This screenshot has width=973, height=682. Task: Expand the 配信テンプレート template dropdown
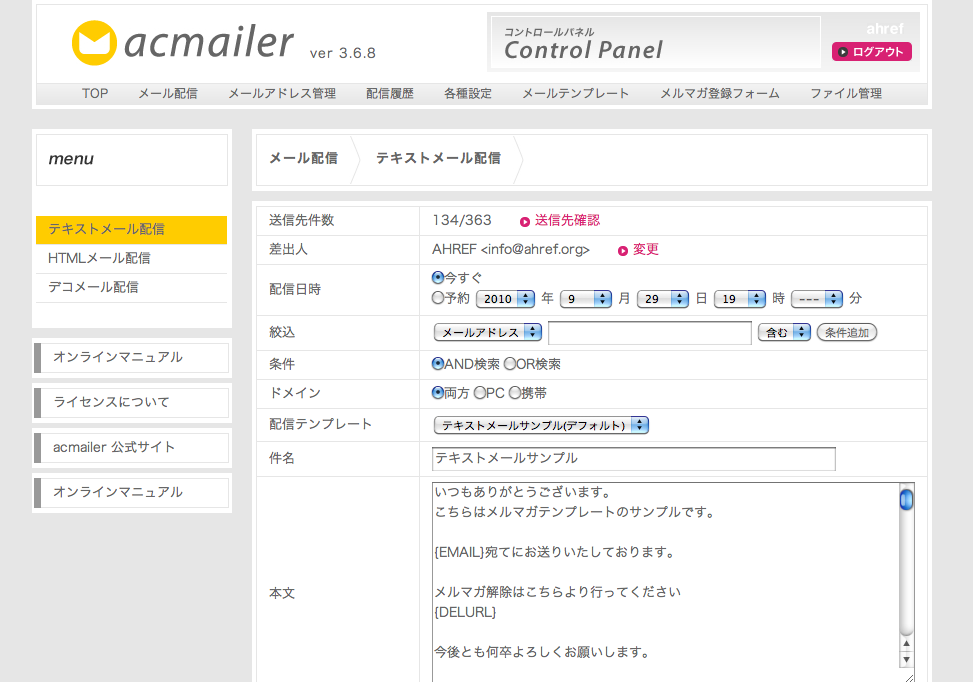541,425
